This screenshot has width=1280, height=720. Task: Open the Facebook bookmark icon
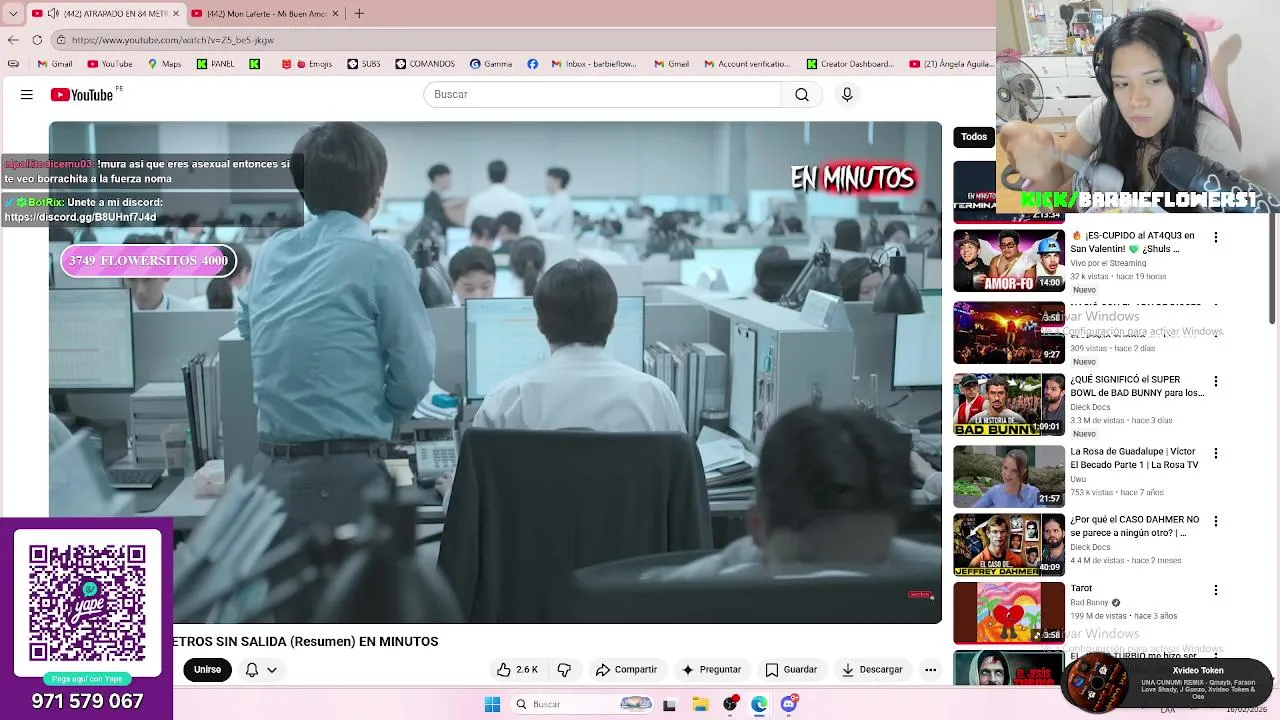tap(532, 64)
